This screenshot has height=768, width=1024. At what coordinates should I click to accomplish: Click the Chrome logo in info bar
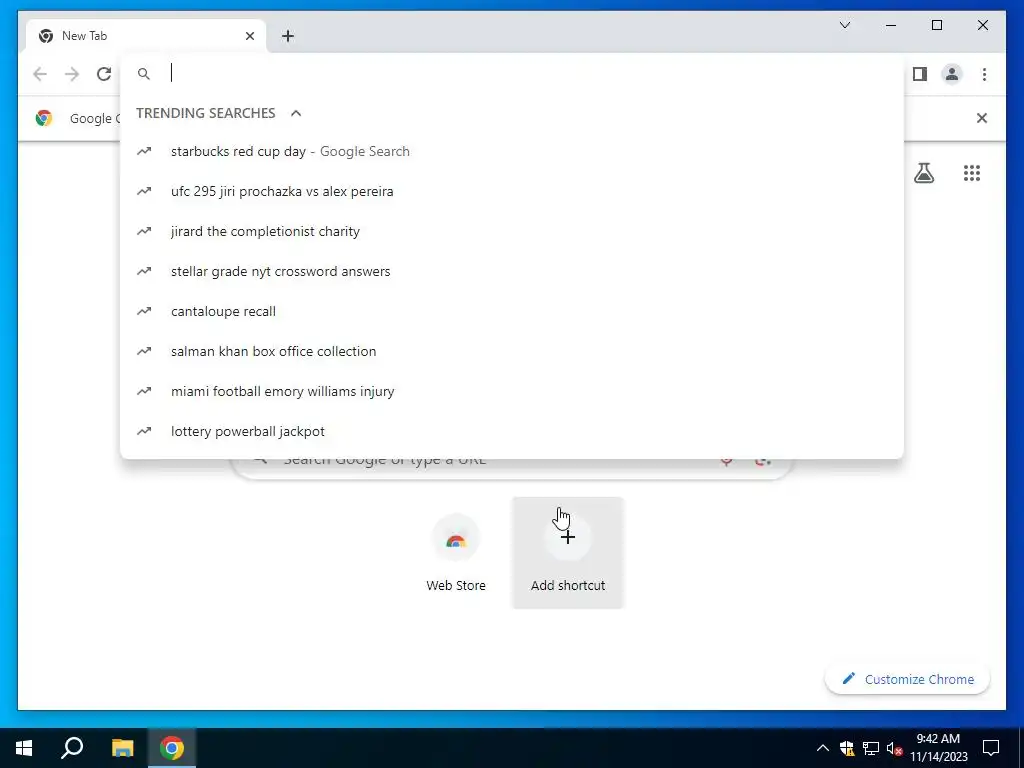[x=44, y=118]
